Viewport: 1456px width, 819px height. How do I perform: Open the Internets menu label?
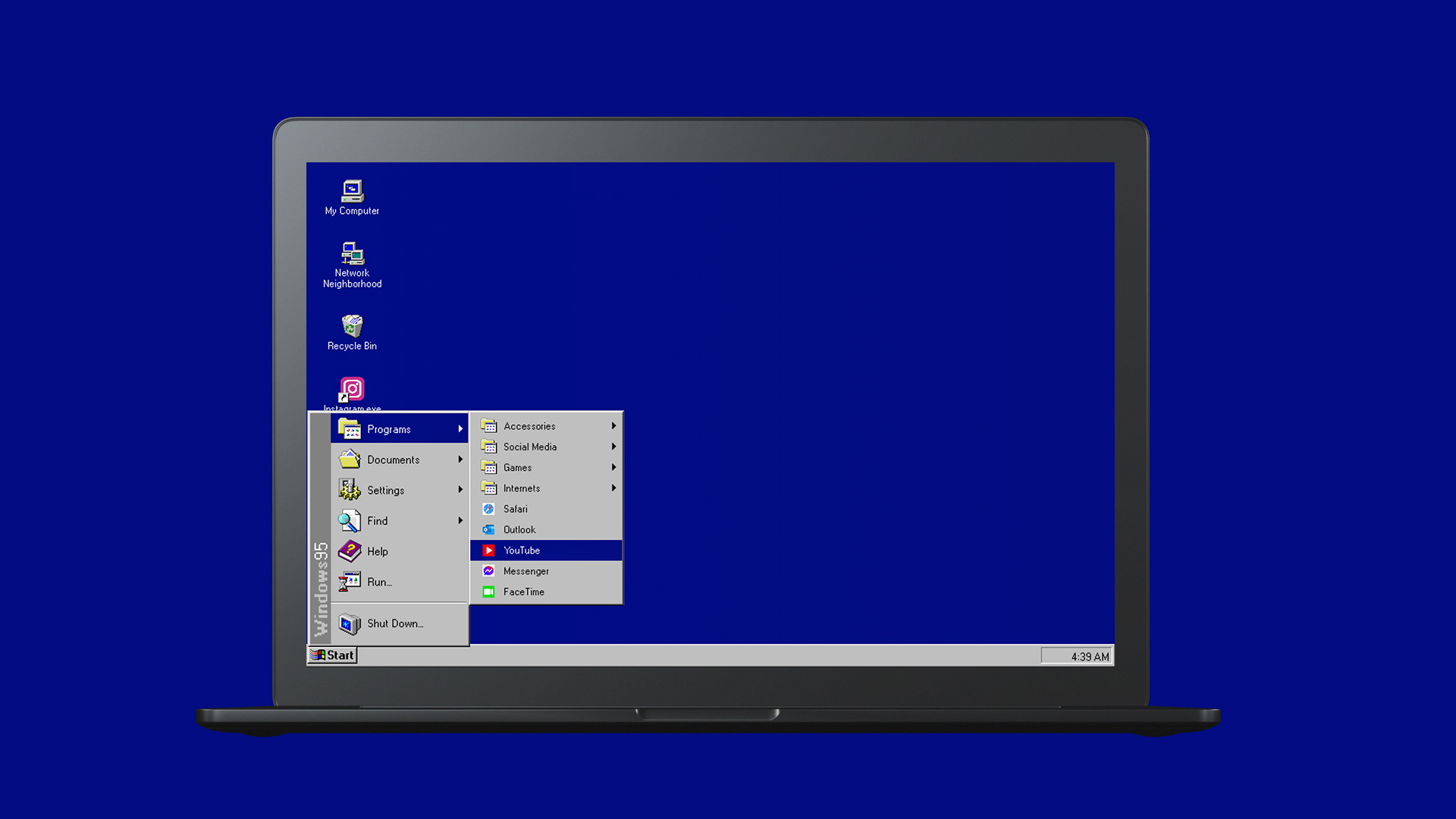coord(522,488)
